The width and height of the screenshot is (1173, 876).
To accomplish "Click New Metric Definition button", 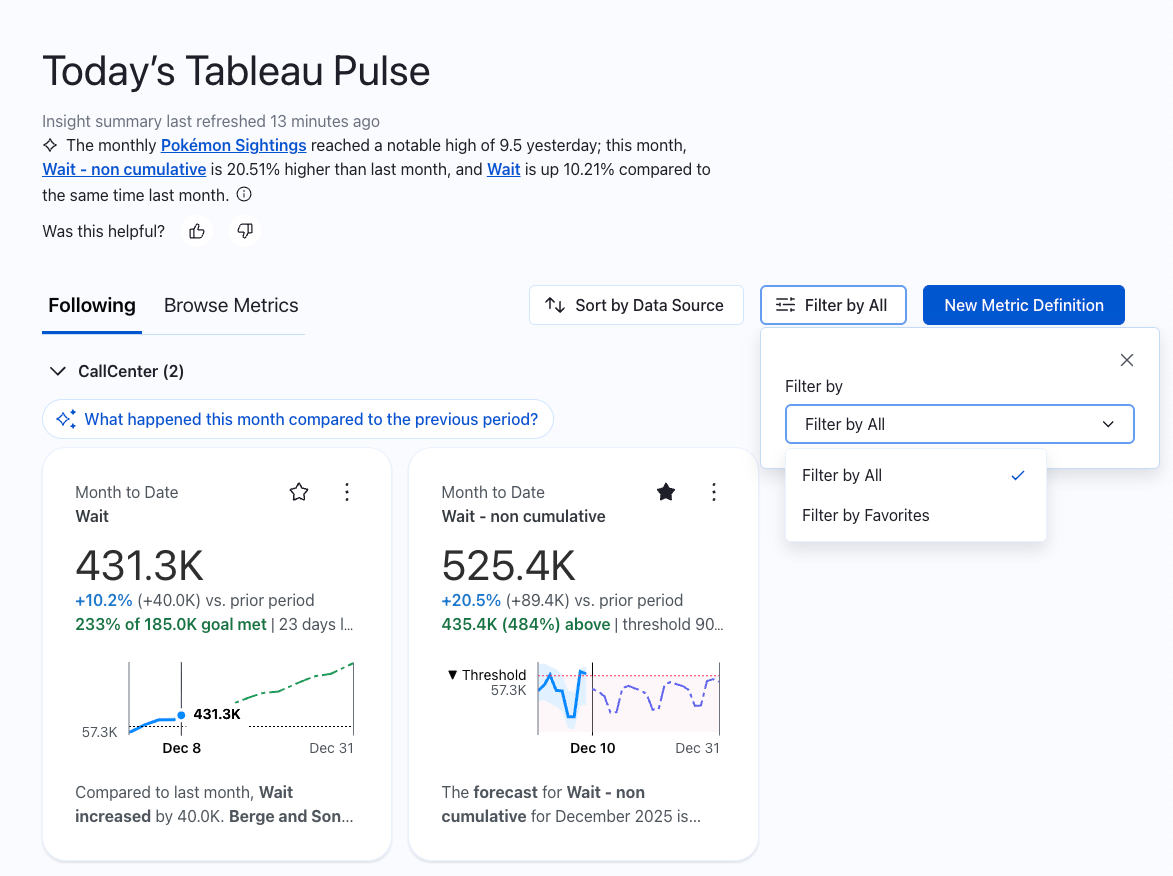I will pyautogui.click(x=1023, y=306).
